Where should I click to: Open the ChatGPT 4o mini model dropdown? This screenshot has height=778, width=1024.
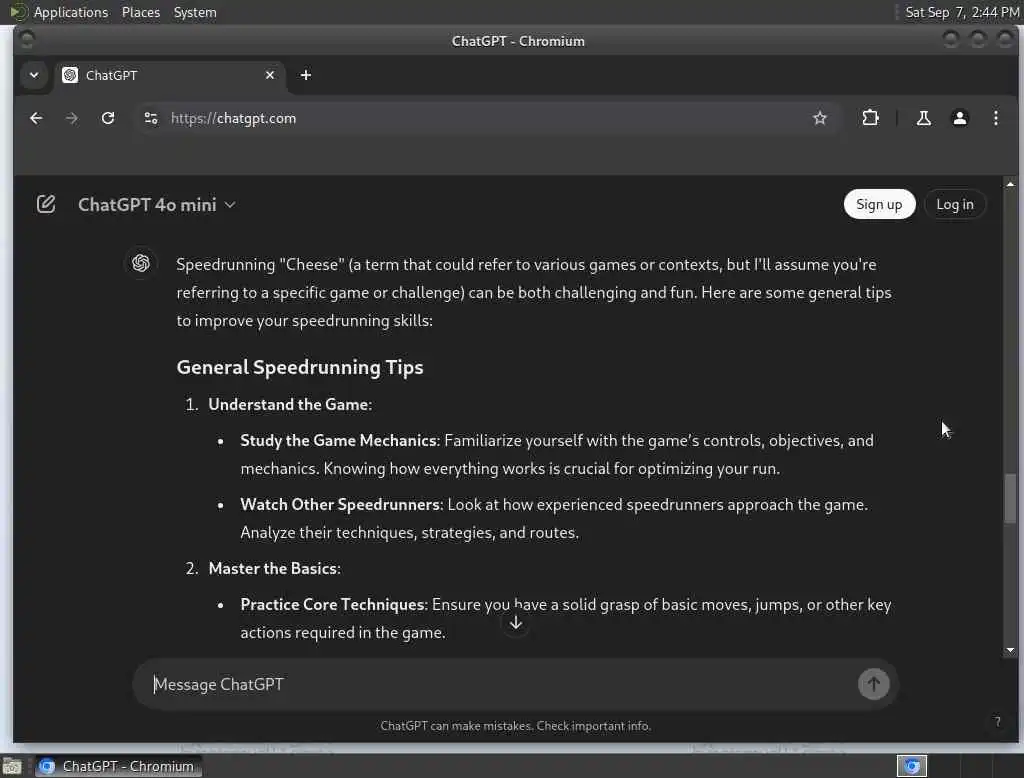157,205
